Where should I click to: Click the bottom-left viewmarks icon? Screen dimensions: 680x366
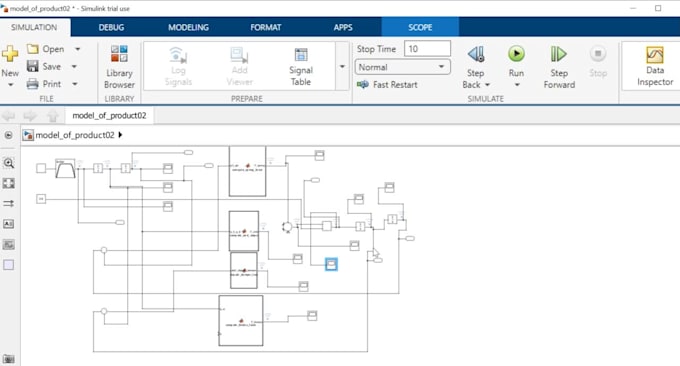click(x=9, y=359)
